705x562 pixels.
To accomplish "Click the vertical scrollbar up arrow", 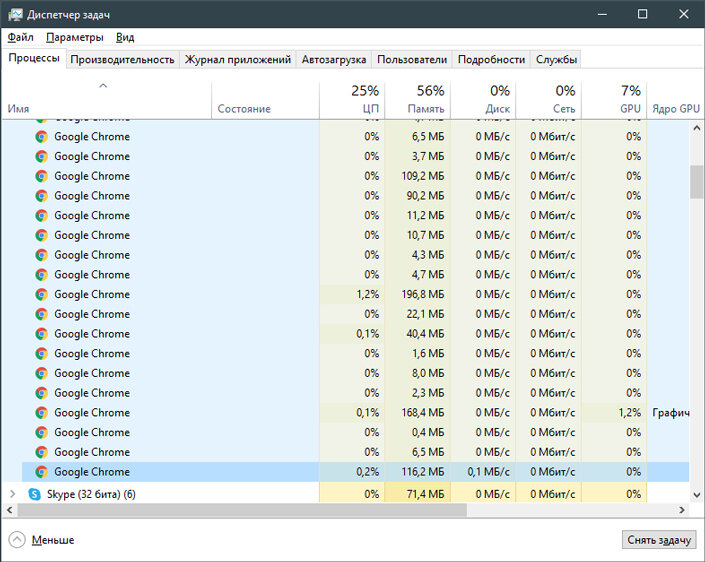I will (x=697, y=128).
